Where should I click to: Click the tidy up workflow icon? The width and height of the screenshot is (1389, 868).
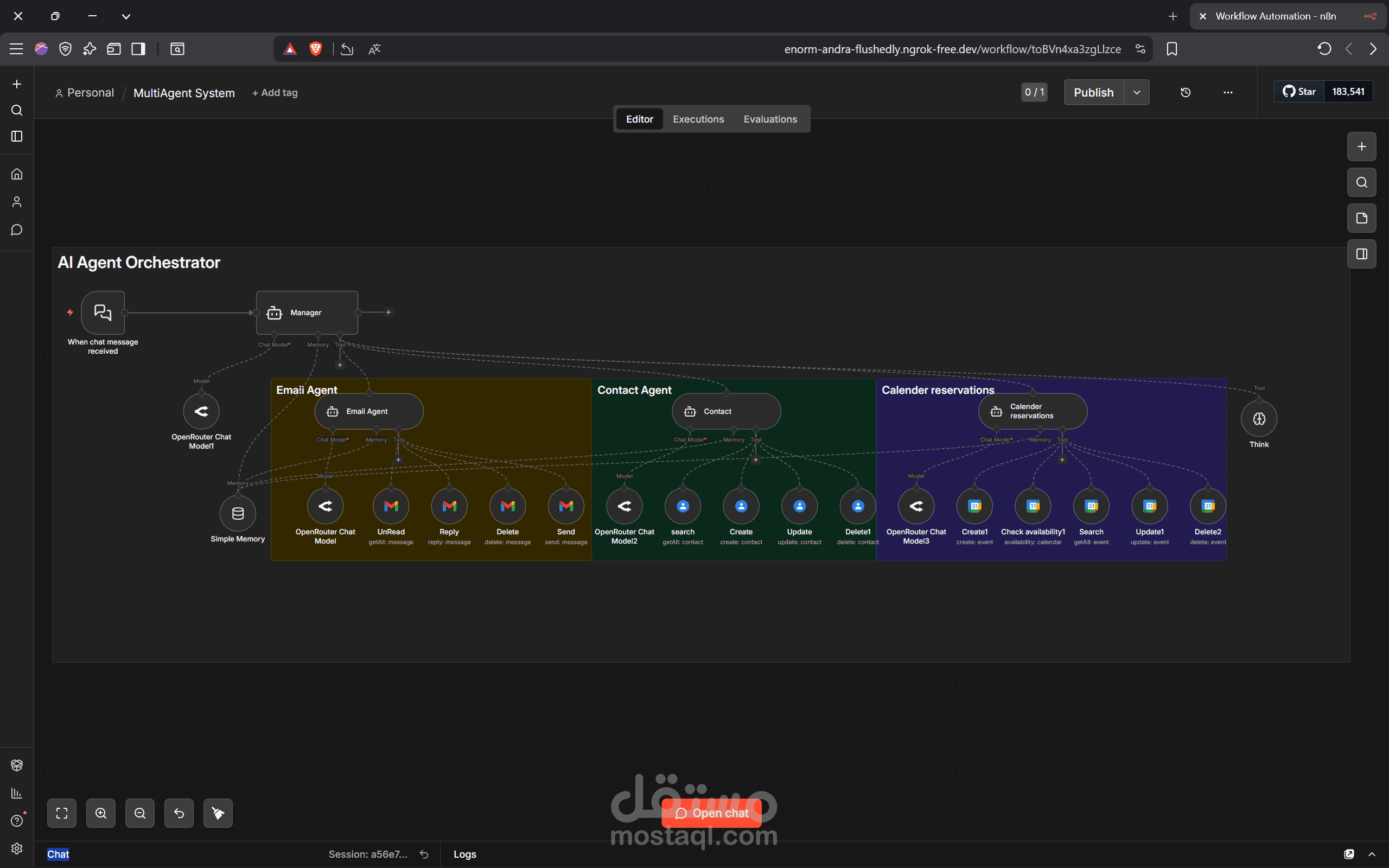(x=218, y=813)
